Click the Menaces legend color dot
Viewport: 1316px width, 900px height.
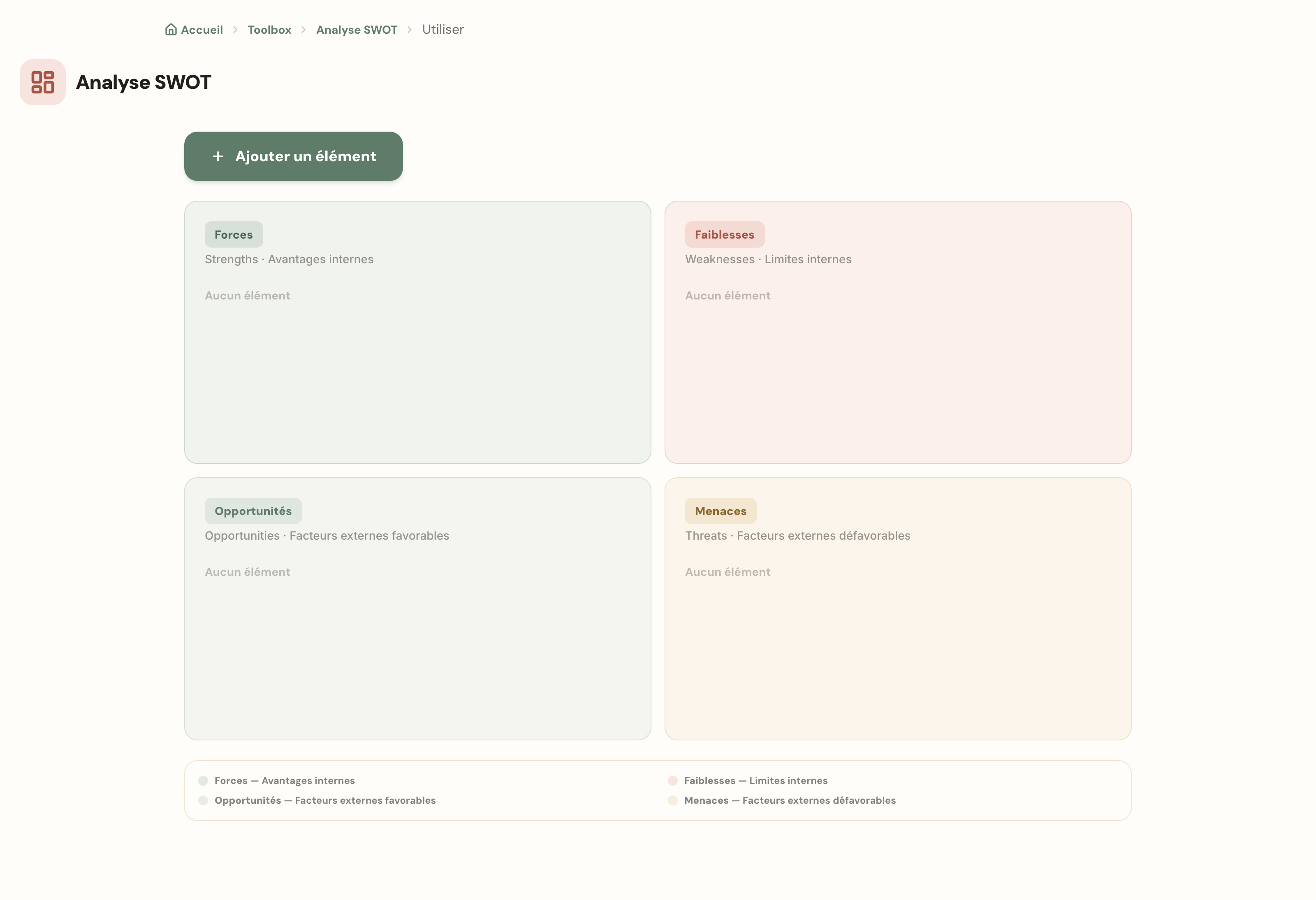(x=673, y=801)
